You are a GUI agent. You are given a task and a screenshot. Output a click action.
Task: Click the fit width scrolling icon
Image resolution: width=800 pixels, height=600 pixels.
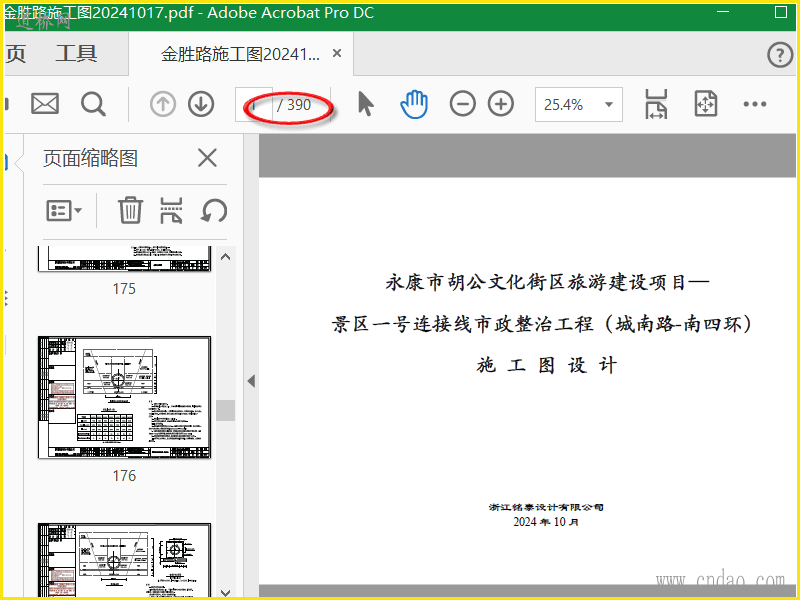click(x=656, y=104)
